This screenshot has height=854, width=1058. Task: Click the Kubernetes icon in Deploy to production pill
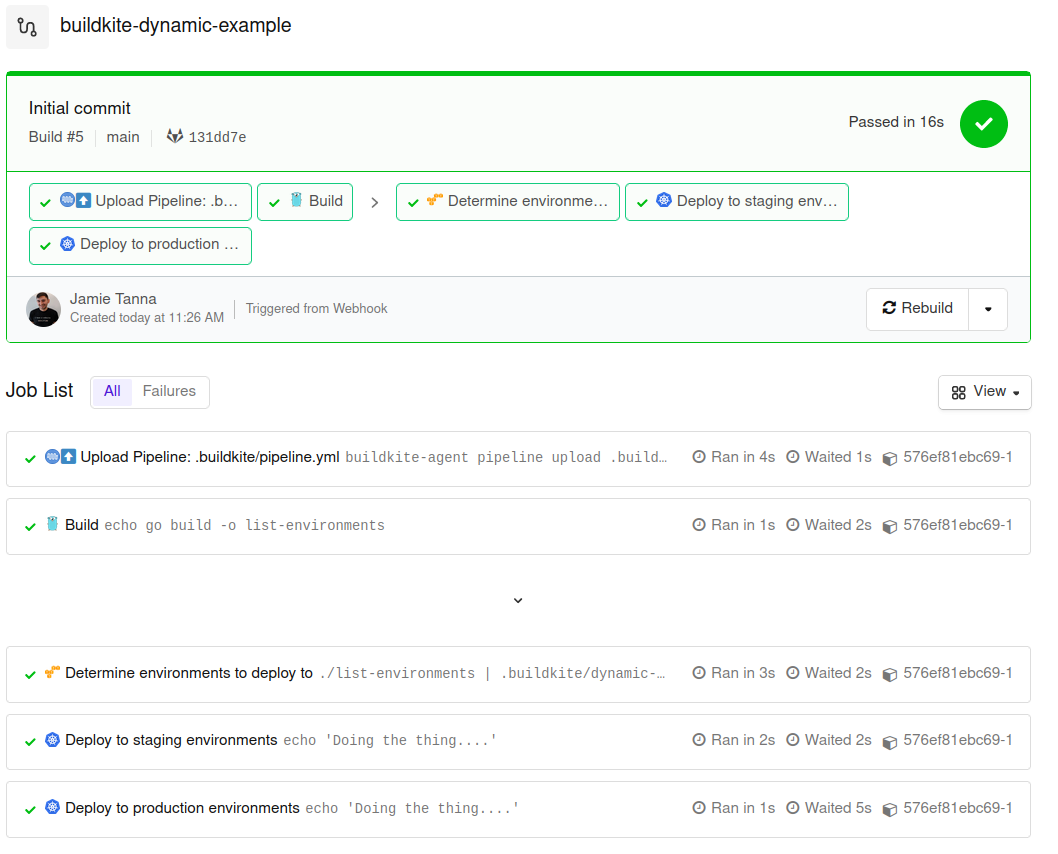point(67,244)
